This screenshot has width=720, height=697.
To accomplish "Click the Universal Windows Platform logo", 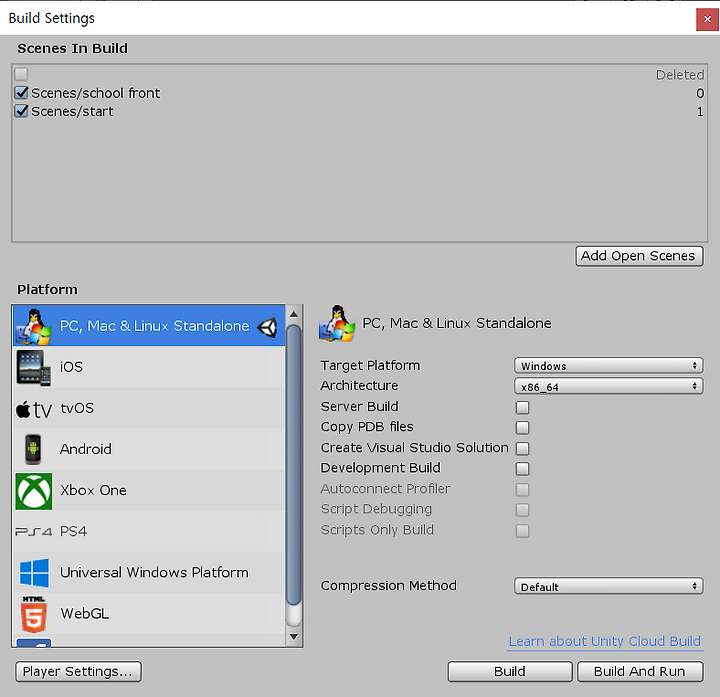I will [x=34, y=573].
